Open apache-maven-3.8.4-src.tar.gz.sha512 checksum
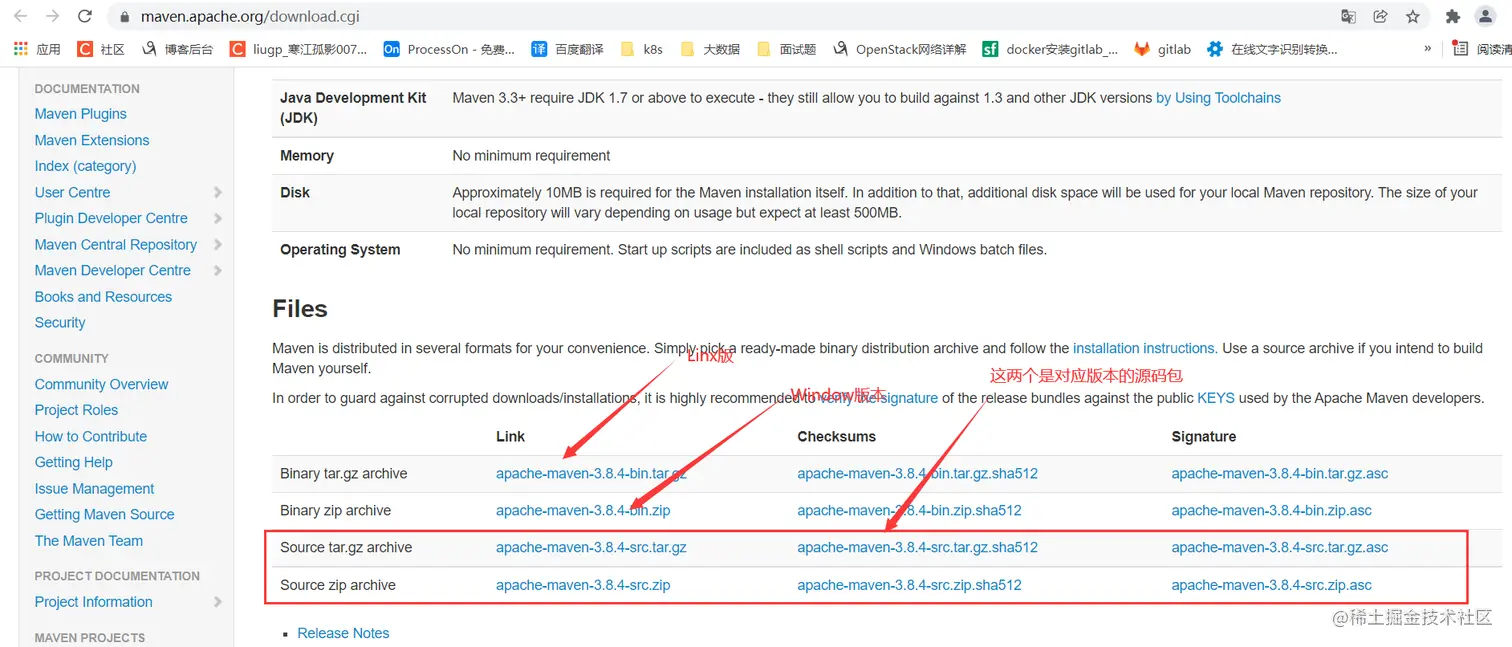This screenshot has height=647, width=1512. pyautogui.click(x=917, y=548)
